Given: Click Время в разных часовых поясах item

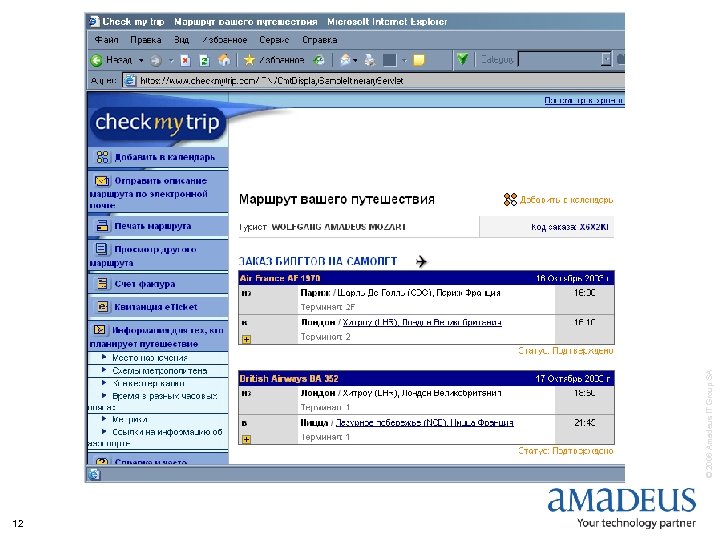Looking at the screenshot, I should (x=152, y=401).
